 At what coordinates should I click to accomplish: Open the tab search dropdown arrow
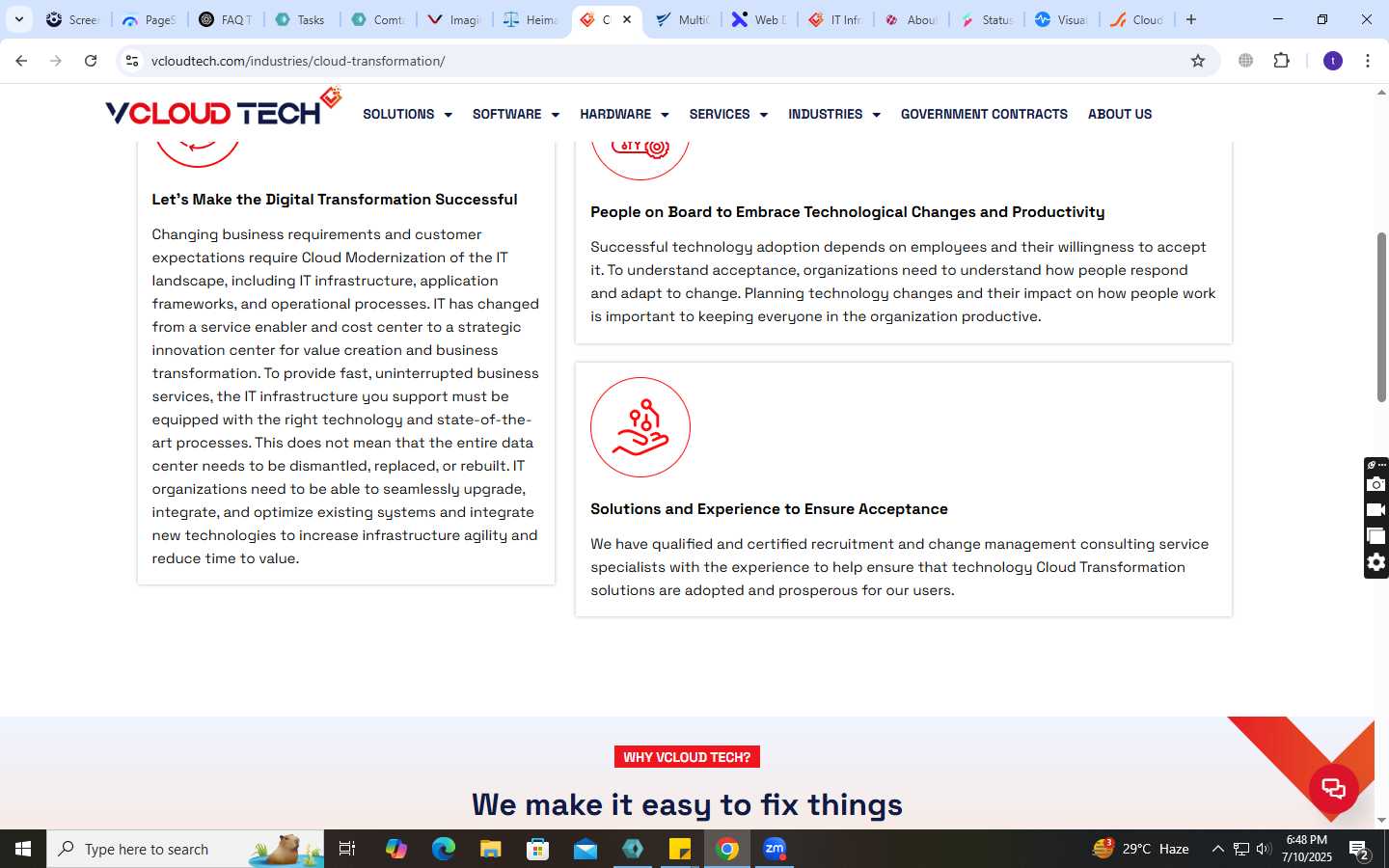(18, 19)
